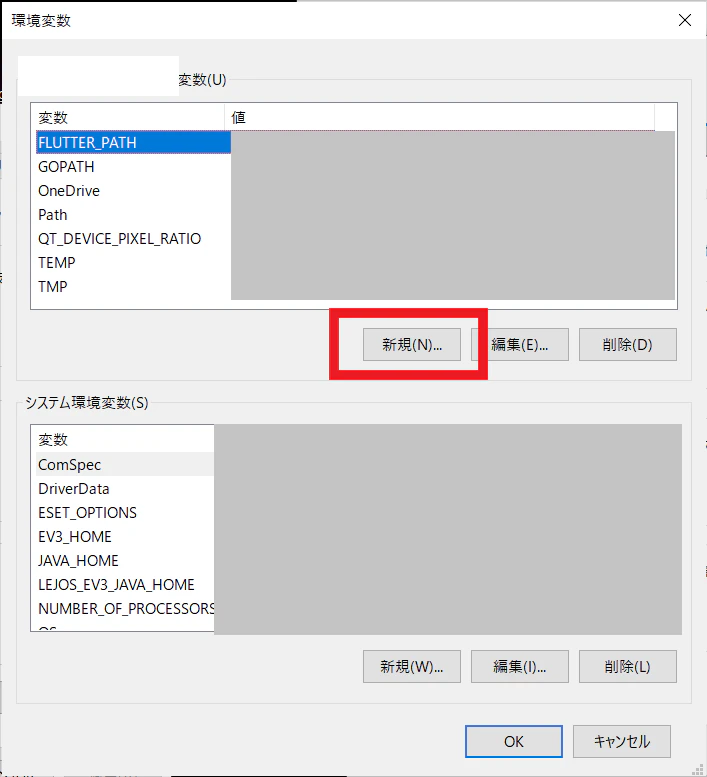707x777 pixels.
Task: Select the GOPATH user variable row
Action: 133,167
